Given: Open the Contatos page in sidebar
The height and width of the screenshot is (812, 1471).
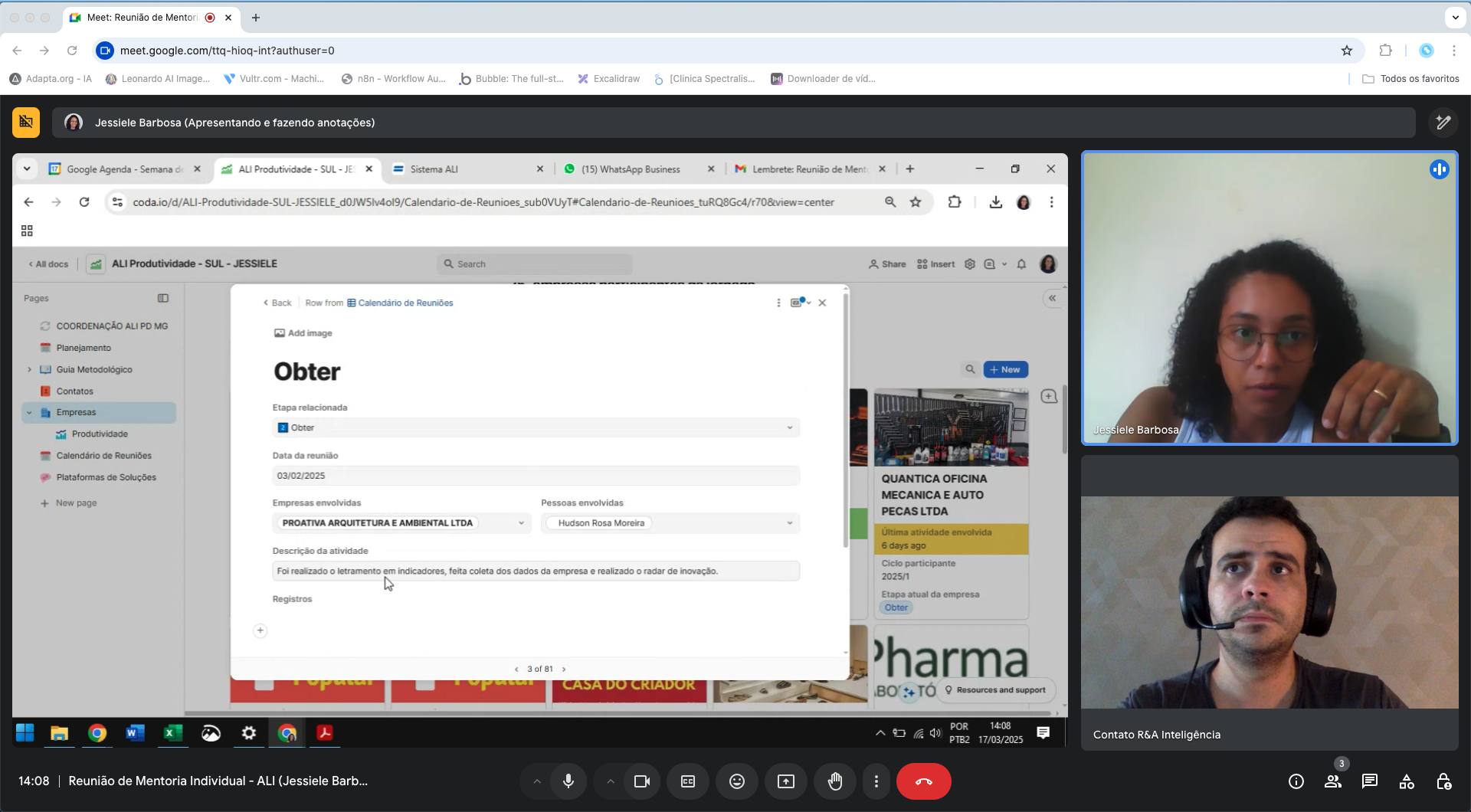Looking at the screenshot, I should click(x=74, y=391).
